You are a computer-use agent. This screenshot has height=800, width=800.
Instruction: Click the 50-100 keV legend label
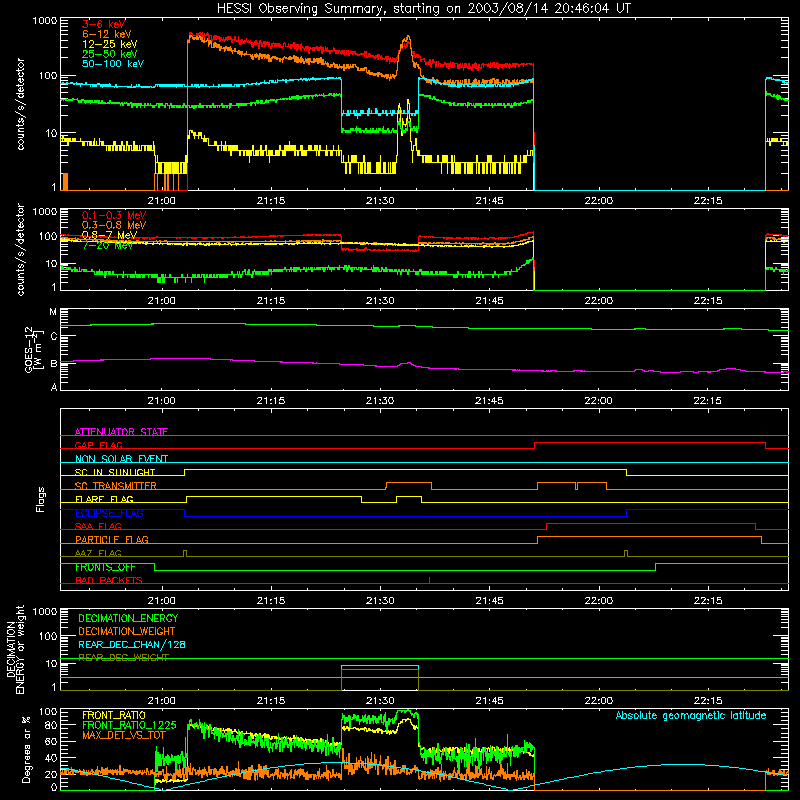pos(113,64)
